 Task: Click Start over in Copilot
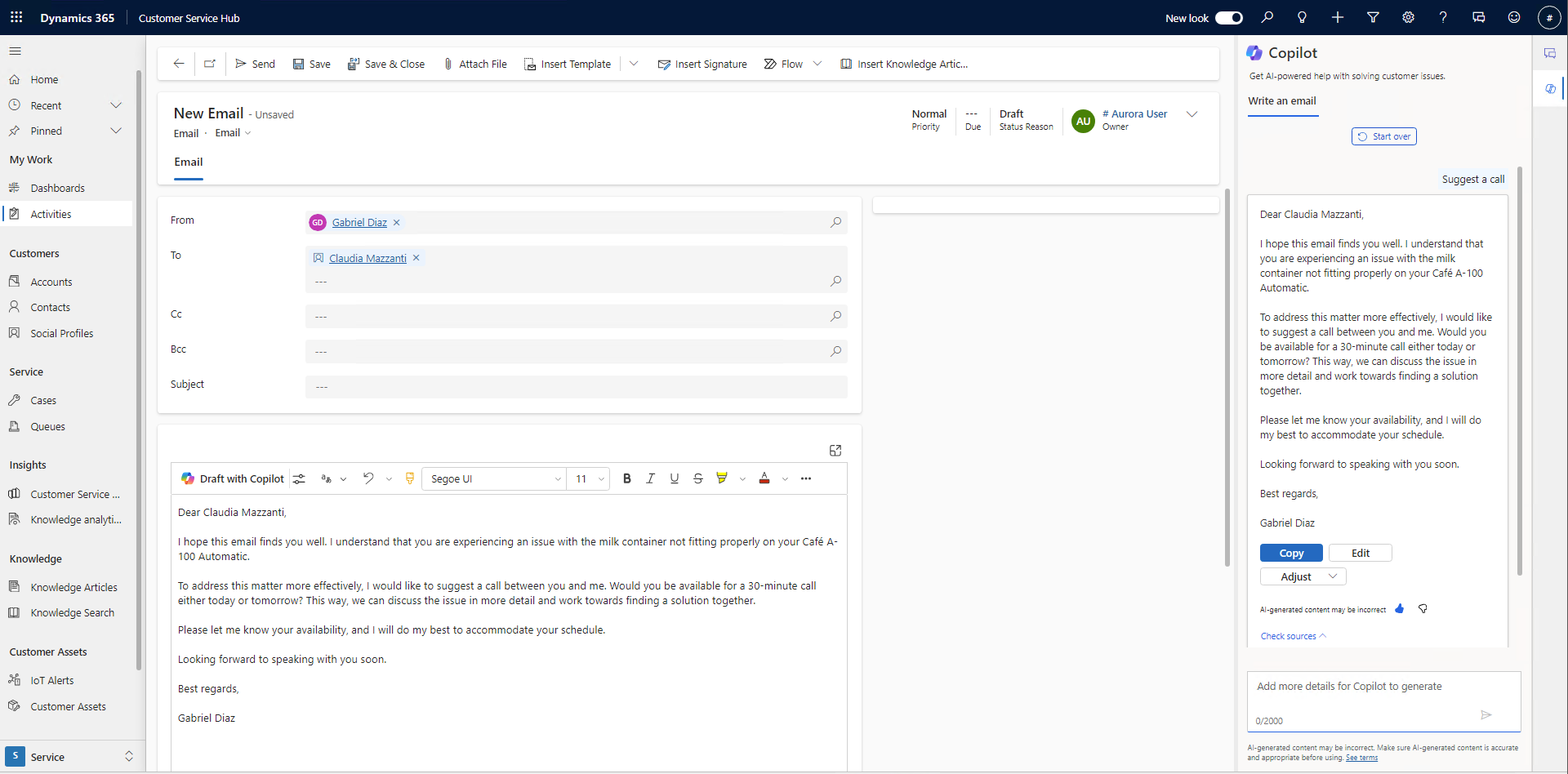coord(1384,136)
